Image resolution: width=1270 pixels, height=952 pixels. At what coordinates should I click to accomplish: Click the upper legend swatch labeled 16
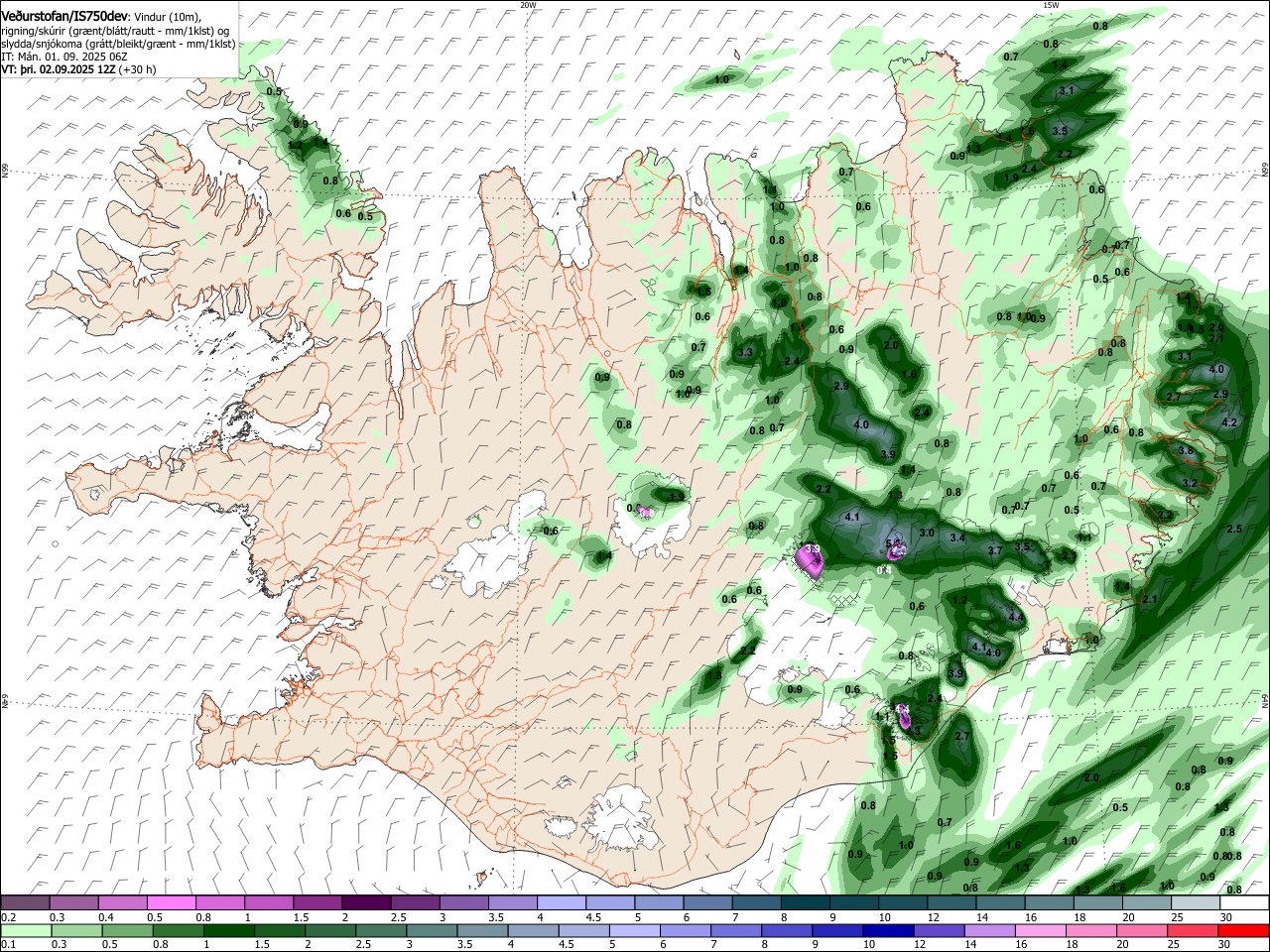tap(1049, 903)
